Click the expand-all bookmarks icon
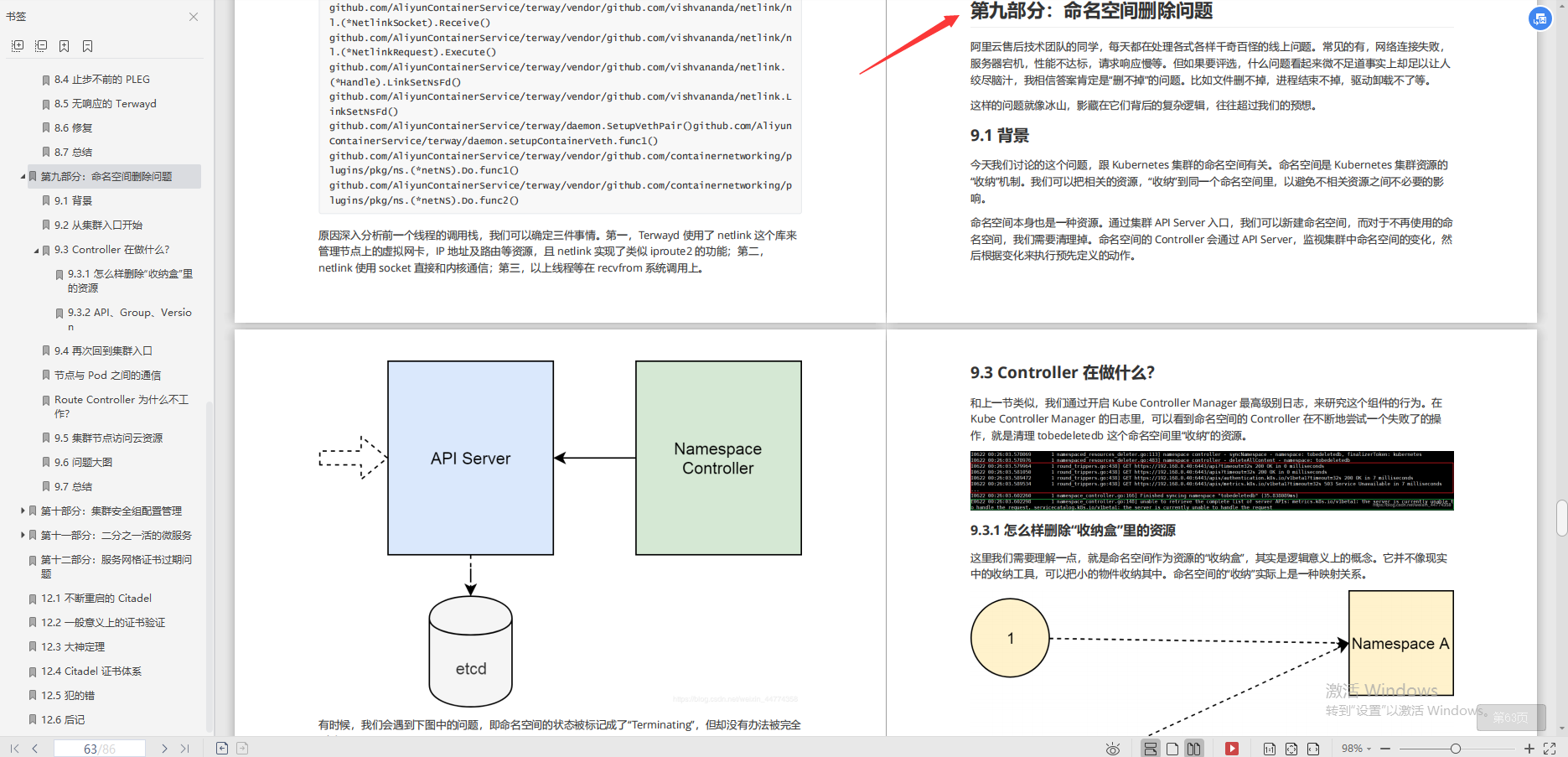This screenshot has height=757, width=1568. tap(18, 46)
